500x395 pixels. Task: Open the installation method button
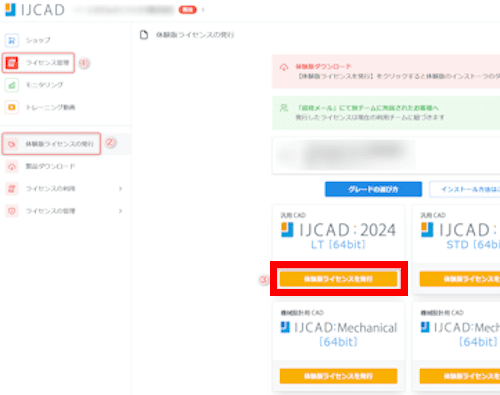(x=465, y=189)
